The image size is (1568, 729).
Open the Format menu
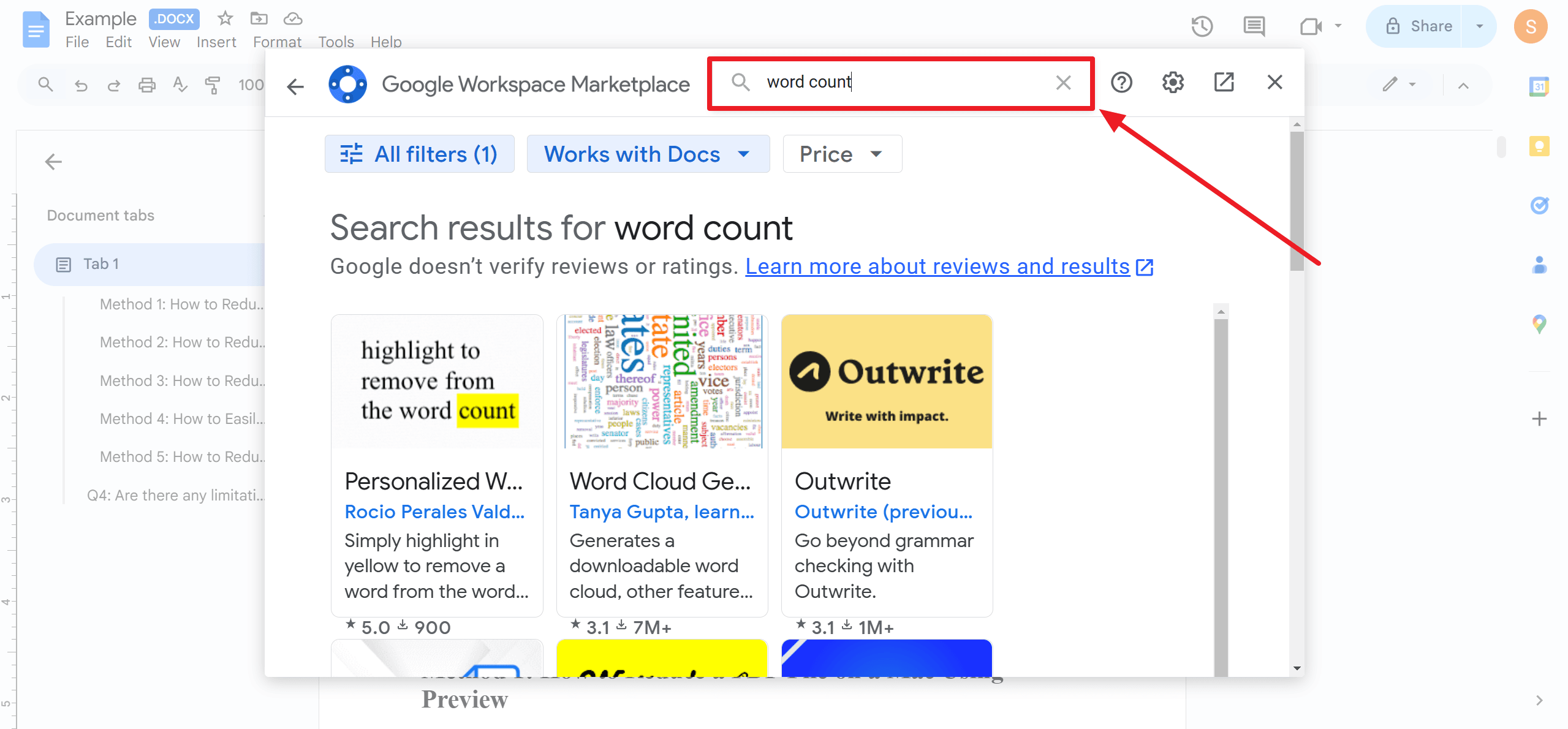pos(277,42)
